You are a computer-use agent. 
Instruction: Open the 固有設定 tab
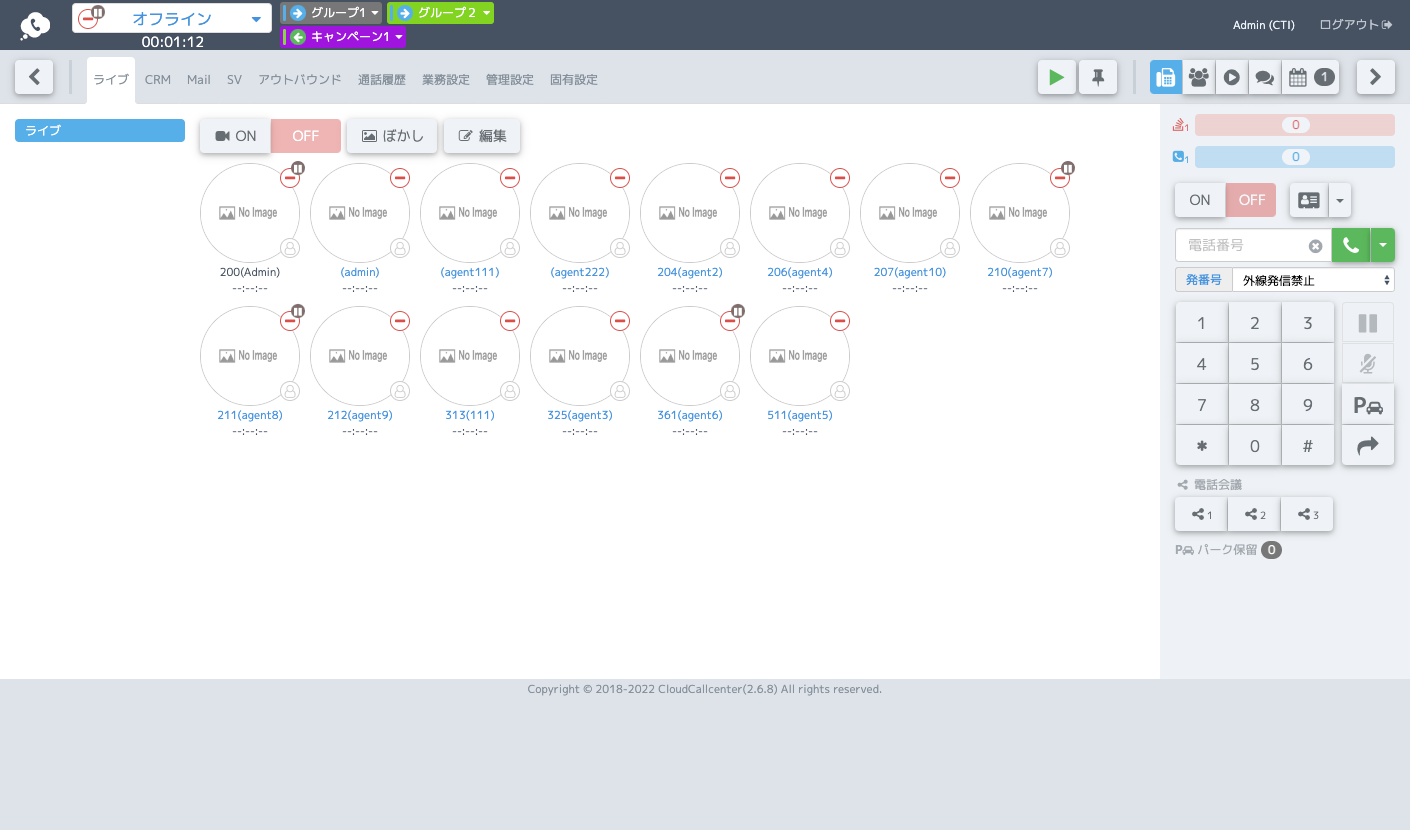click(574, 80)
